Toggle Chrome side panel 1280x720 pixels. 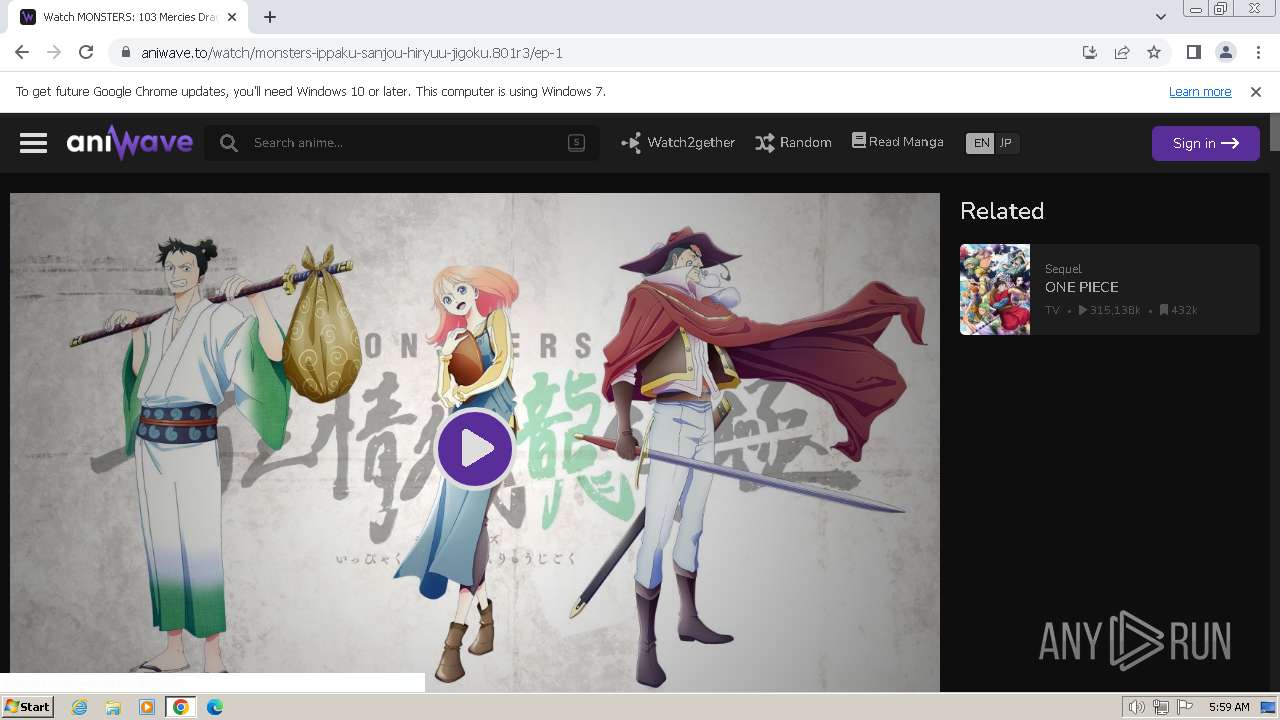point(1193,52)
